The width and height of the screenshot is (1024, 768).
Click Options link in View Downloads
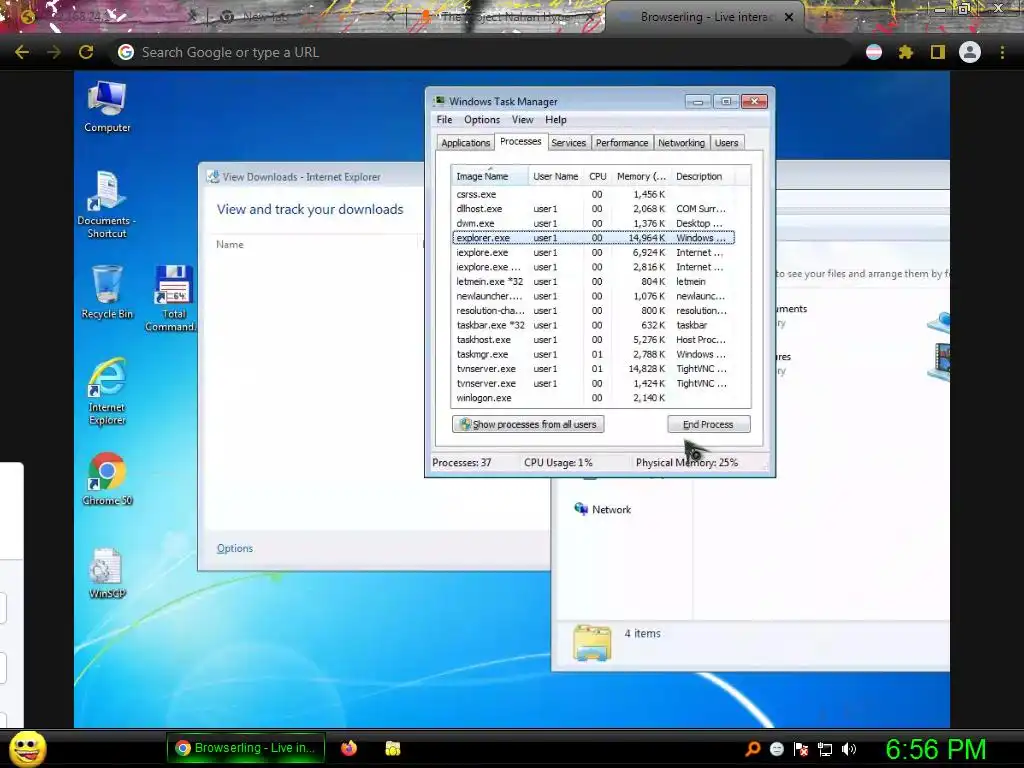pos(234,548)
